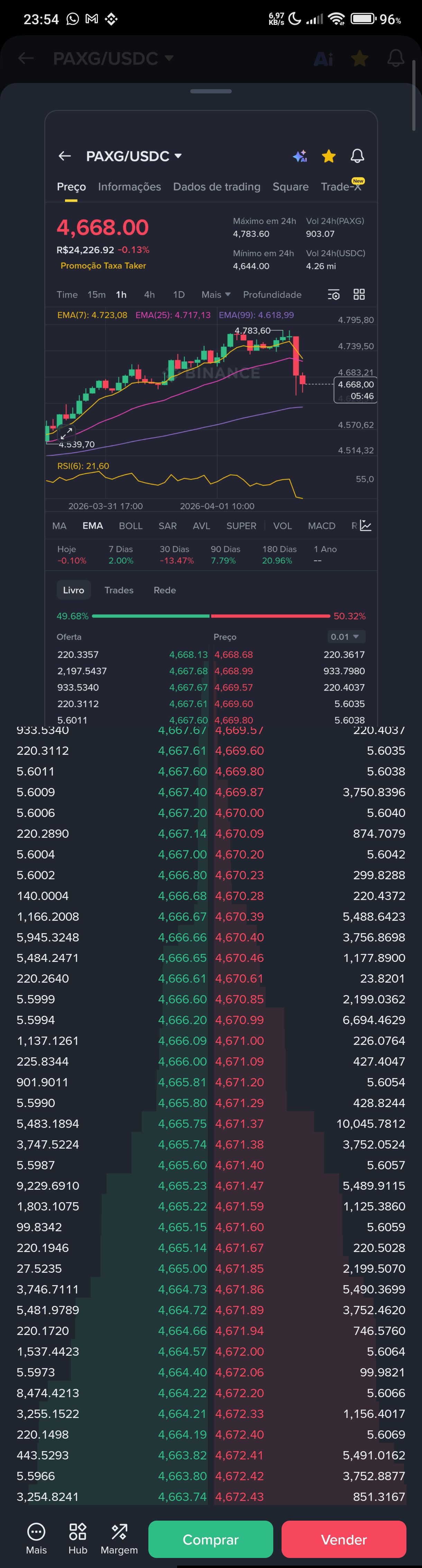Switch to the Trades tab
422x1568 pixels.
(119, 591)
